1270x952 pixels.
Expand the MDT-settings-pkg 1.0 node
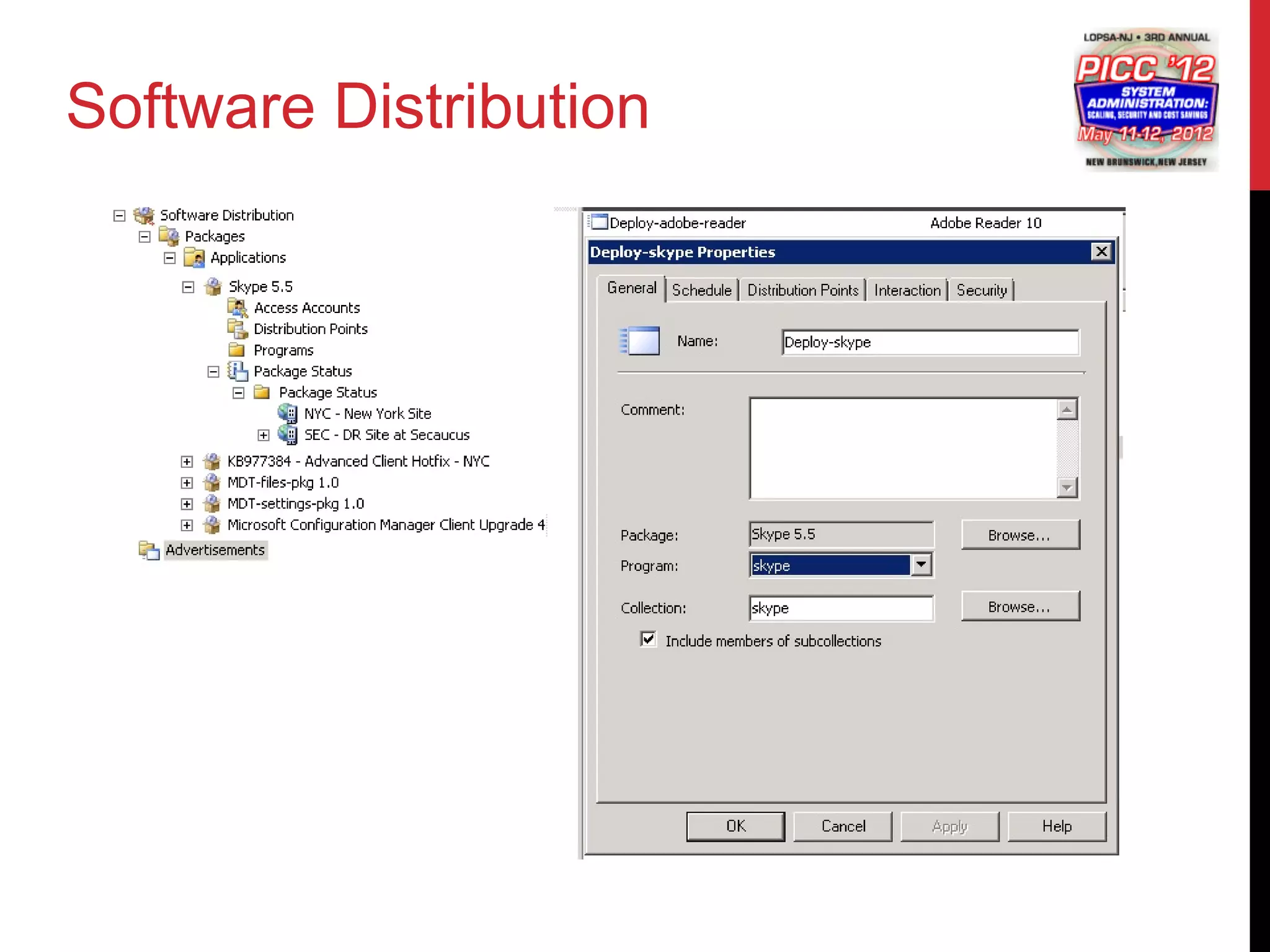(187, 504)
